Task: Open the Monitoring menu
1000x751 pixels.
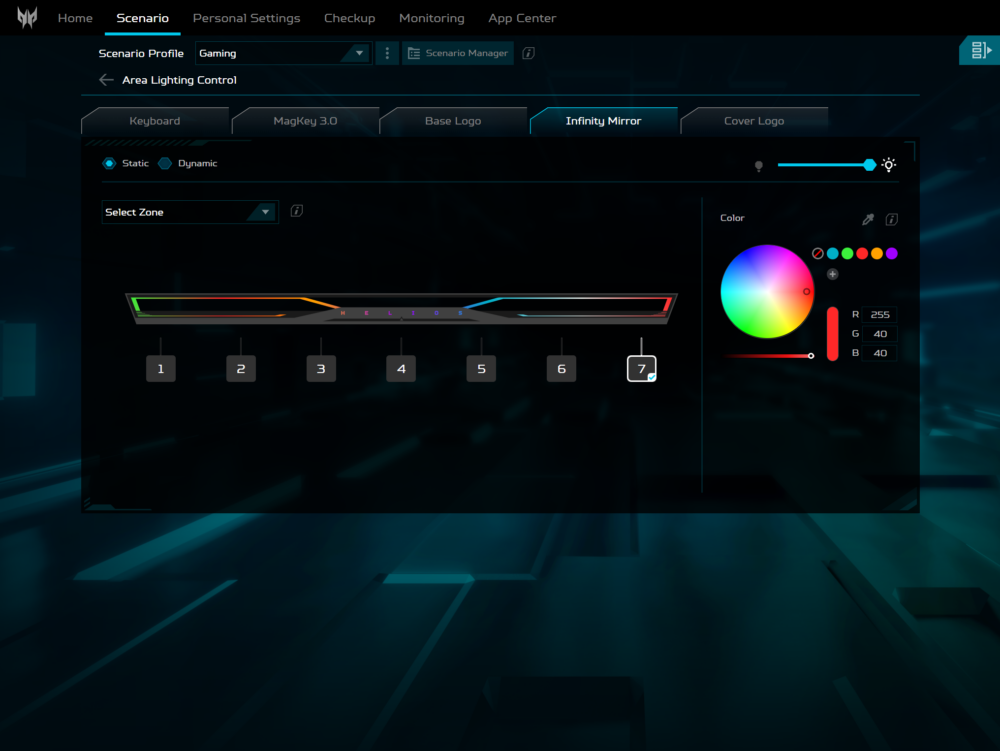Action: 431,18
